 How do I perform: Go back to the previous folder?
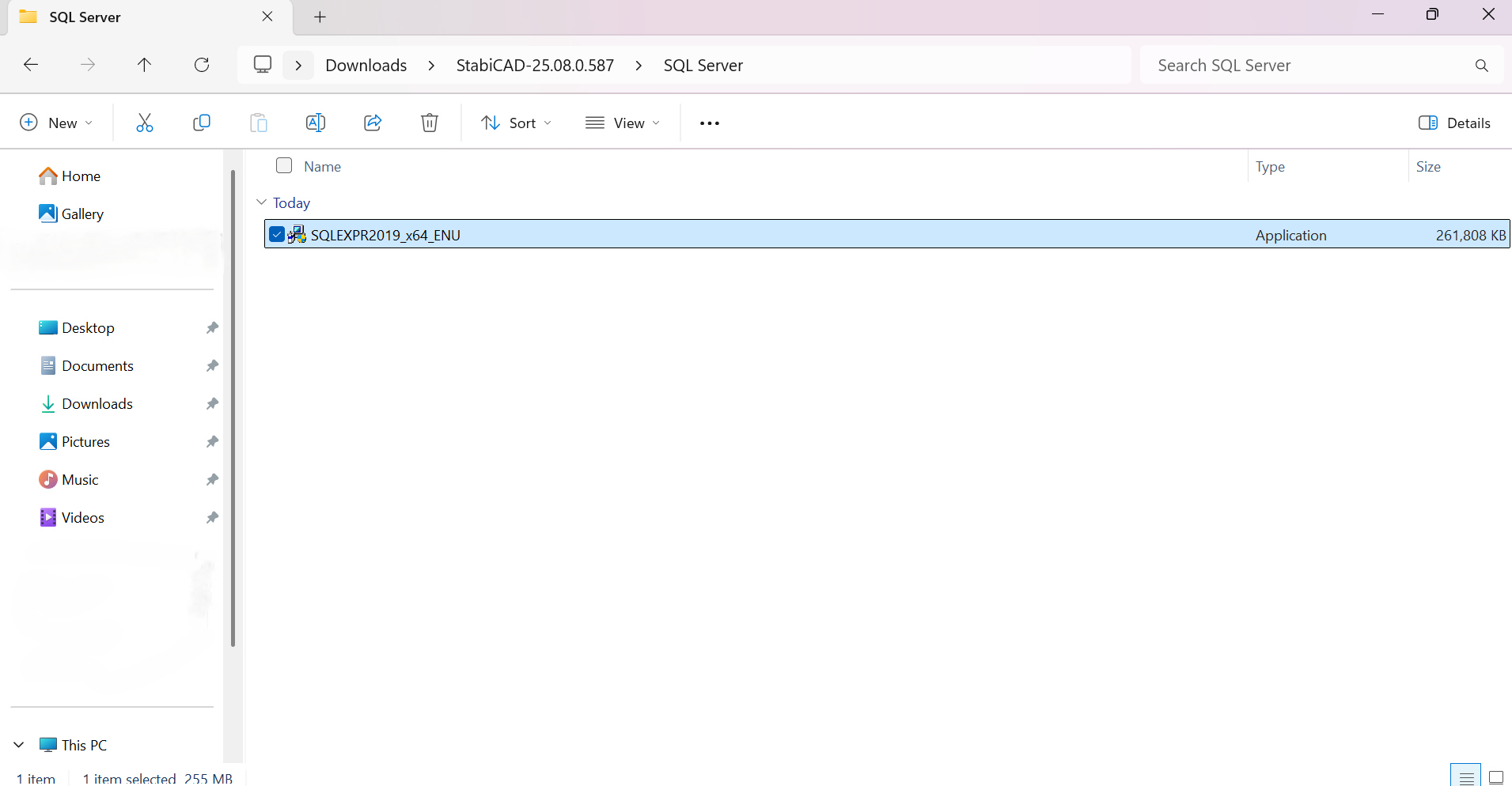31,65
